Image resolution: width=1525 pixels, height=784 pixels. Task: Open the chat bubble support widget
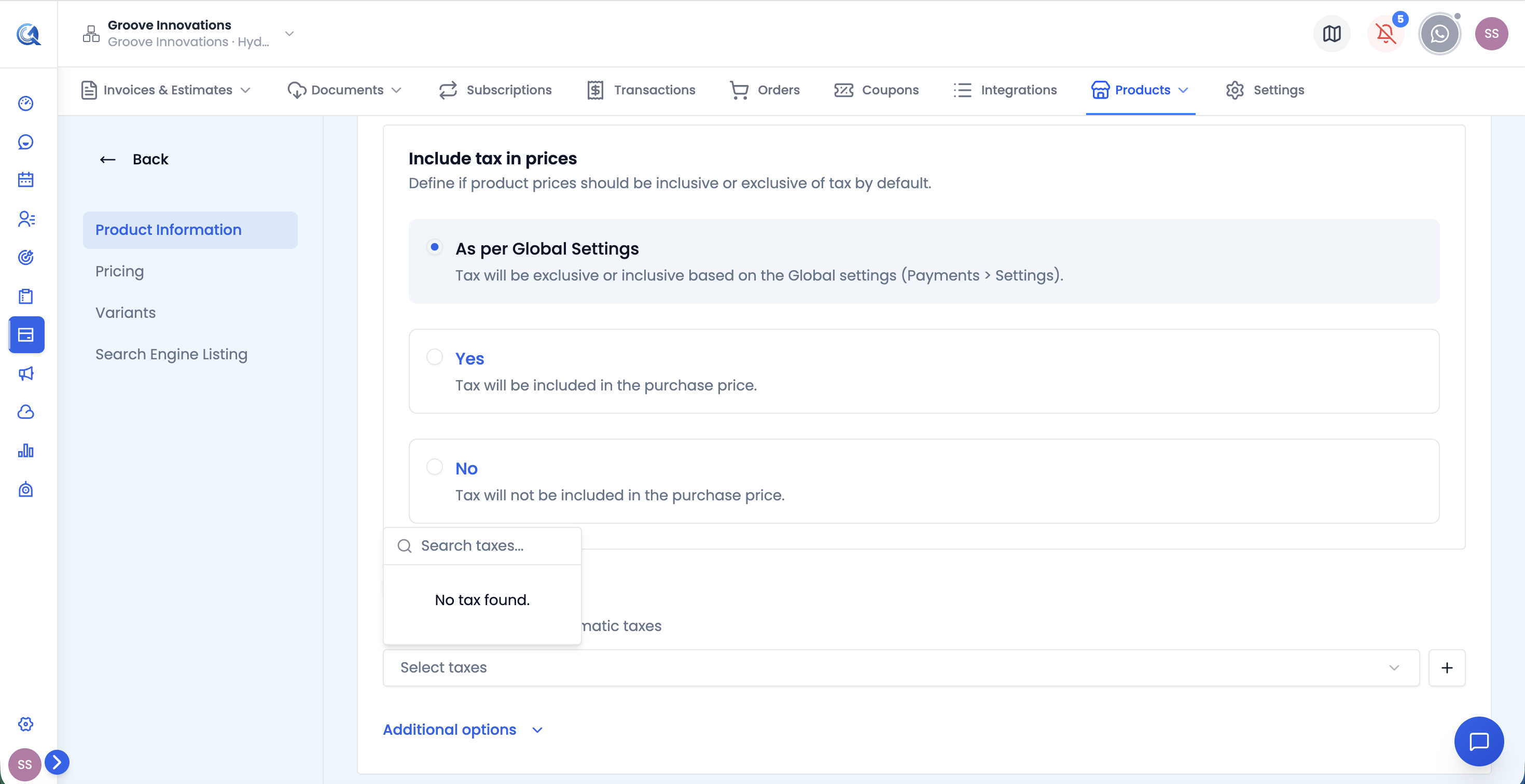[1479, 741]
